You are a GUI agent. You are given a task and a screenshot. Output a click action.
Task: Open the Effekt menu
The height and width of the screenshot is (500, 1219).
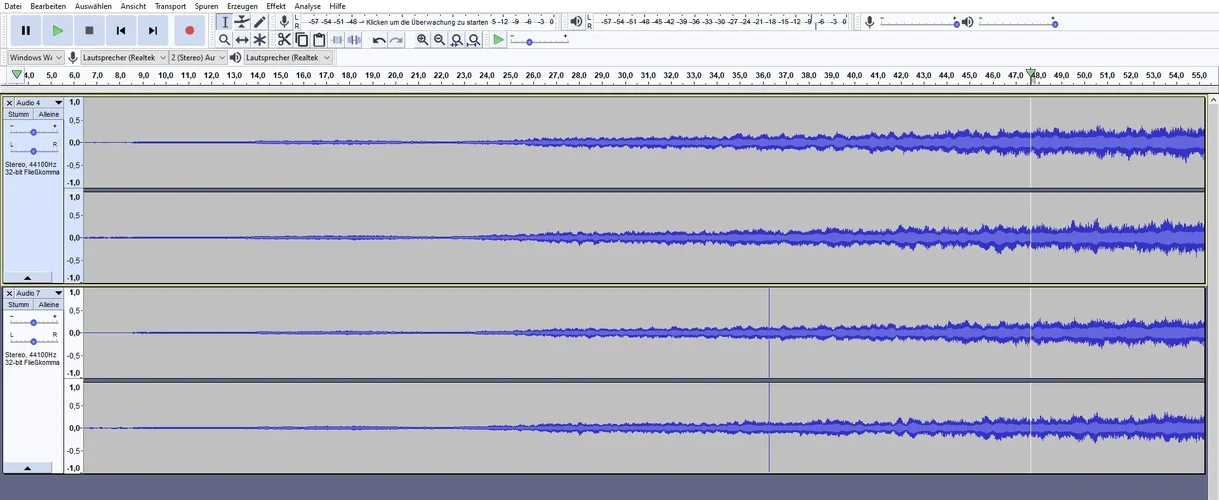coord(276,6)
